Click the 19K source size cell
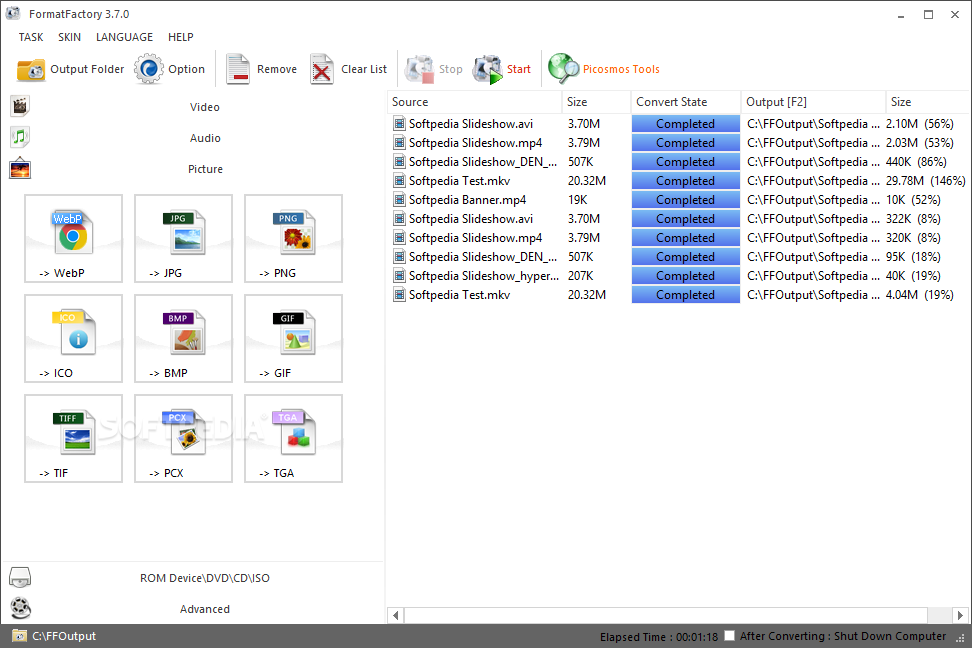Image resolution: width=972 pixels, height=648 pixels. pos(577,200)
